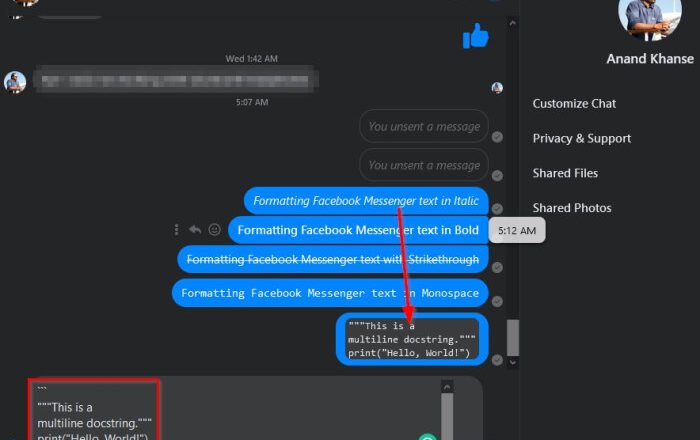The height and width of the screenshot is (440, 700).
Task: Open Shared Photos section
Action: click(x=572, y=208)
